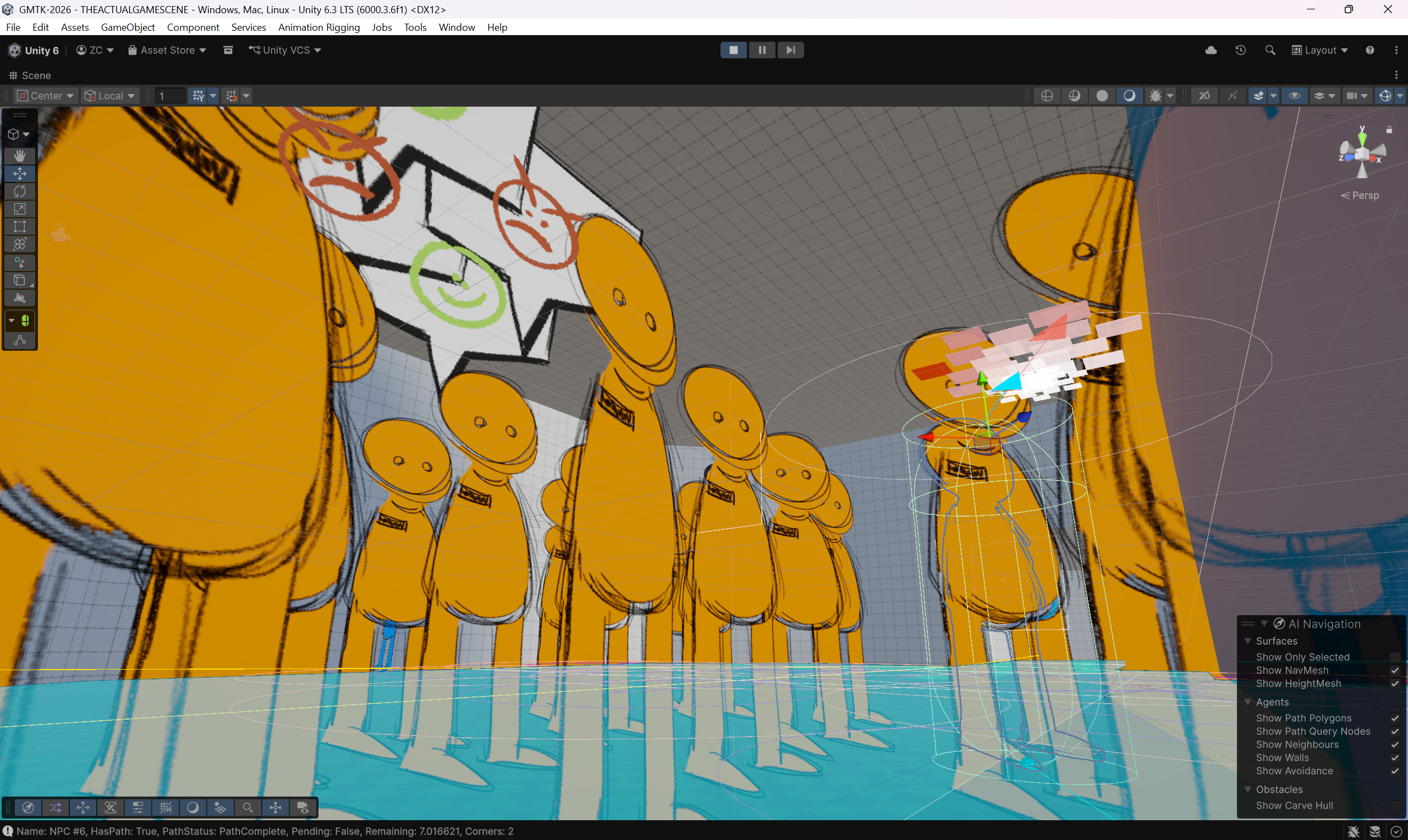Click the custom editor tools icon below Transform
Image resolution: width=1408 pixels, height=840 pixels.
pyautogui.click(x=20, y=262)
